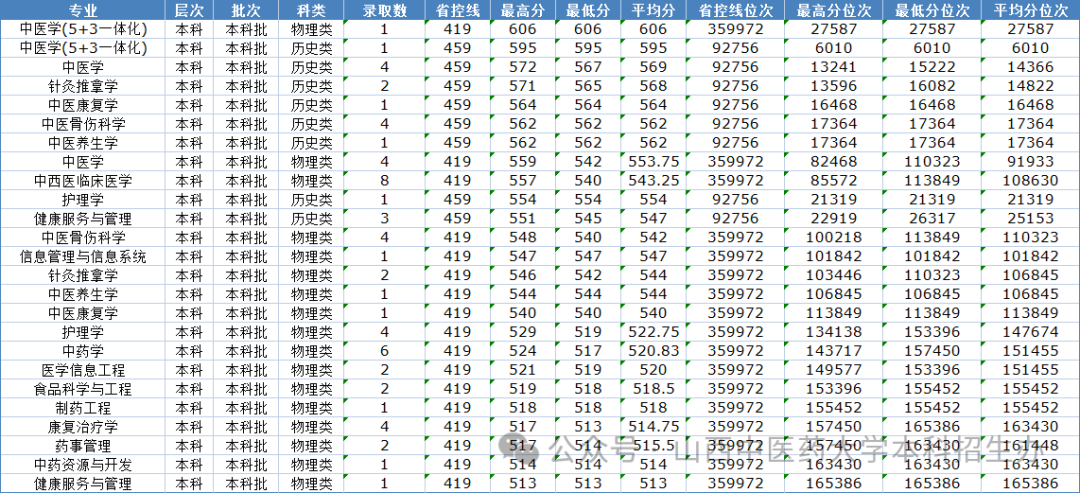Viewport: 1080px width, 493px height.
Task: Select the rank cell 143717
Action: tap(834, 351)
